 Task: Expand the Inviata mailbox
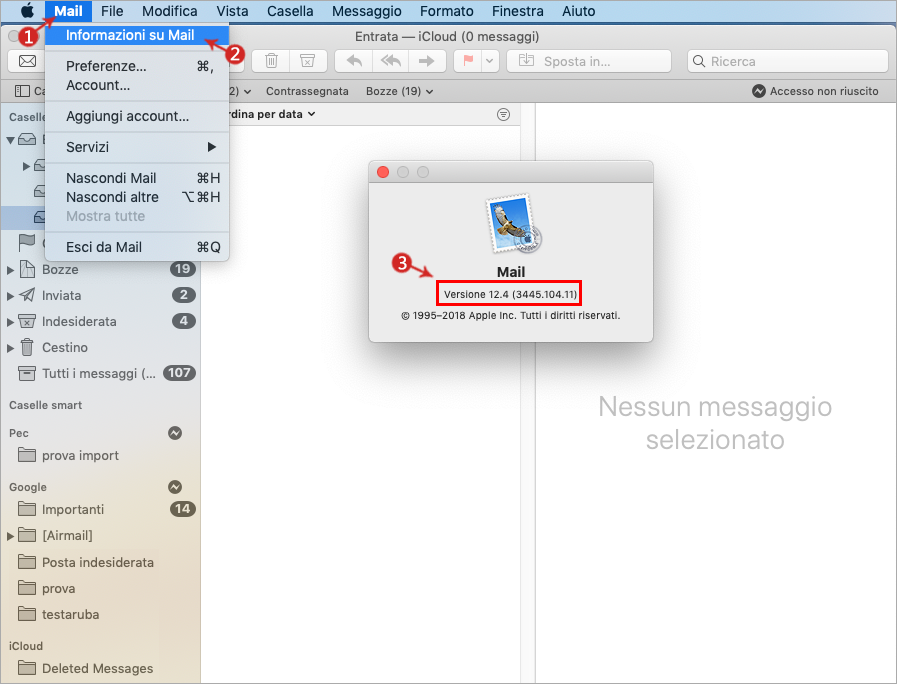tap(11, 296)
